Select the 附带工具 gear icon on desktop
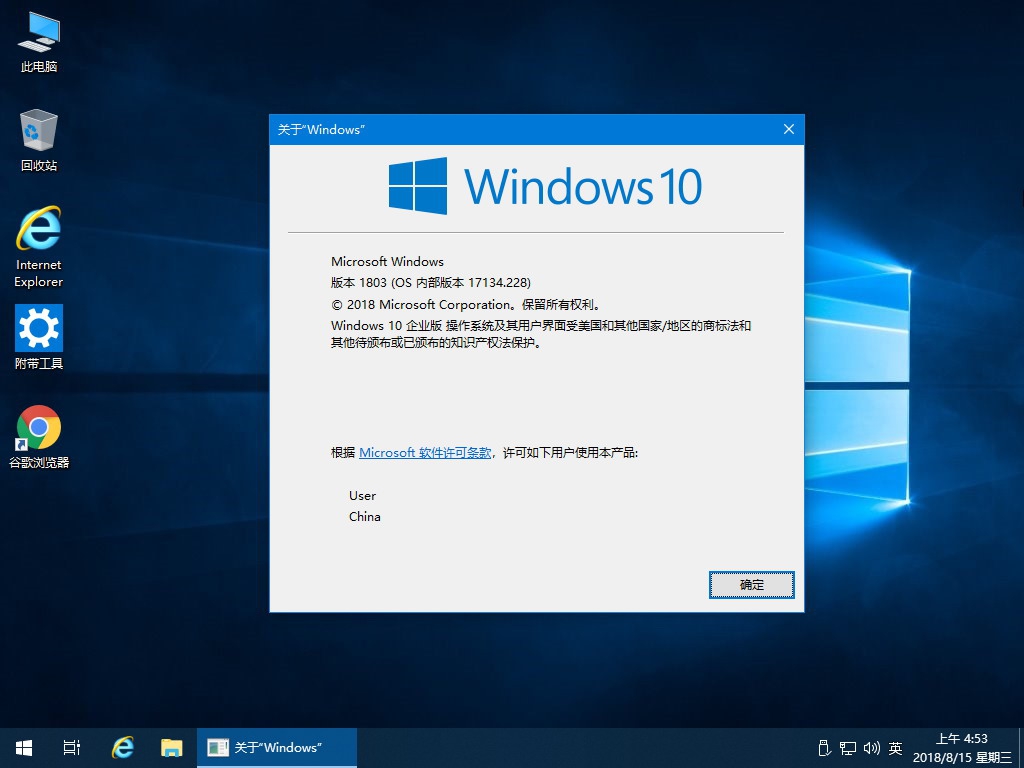 pos(39,337)
